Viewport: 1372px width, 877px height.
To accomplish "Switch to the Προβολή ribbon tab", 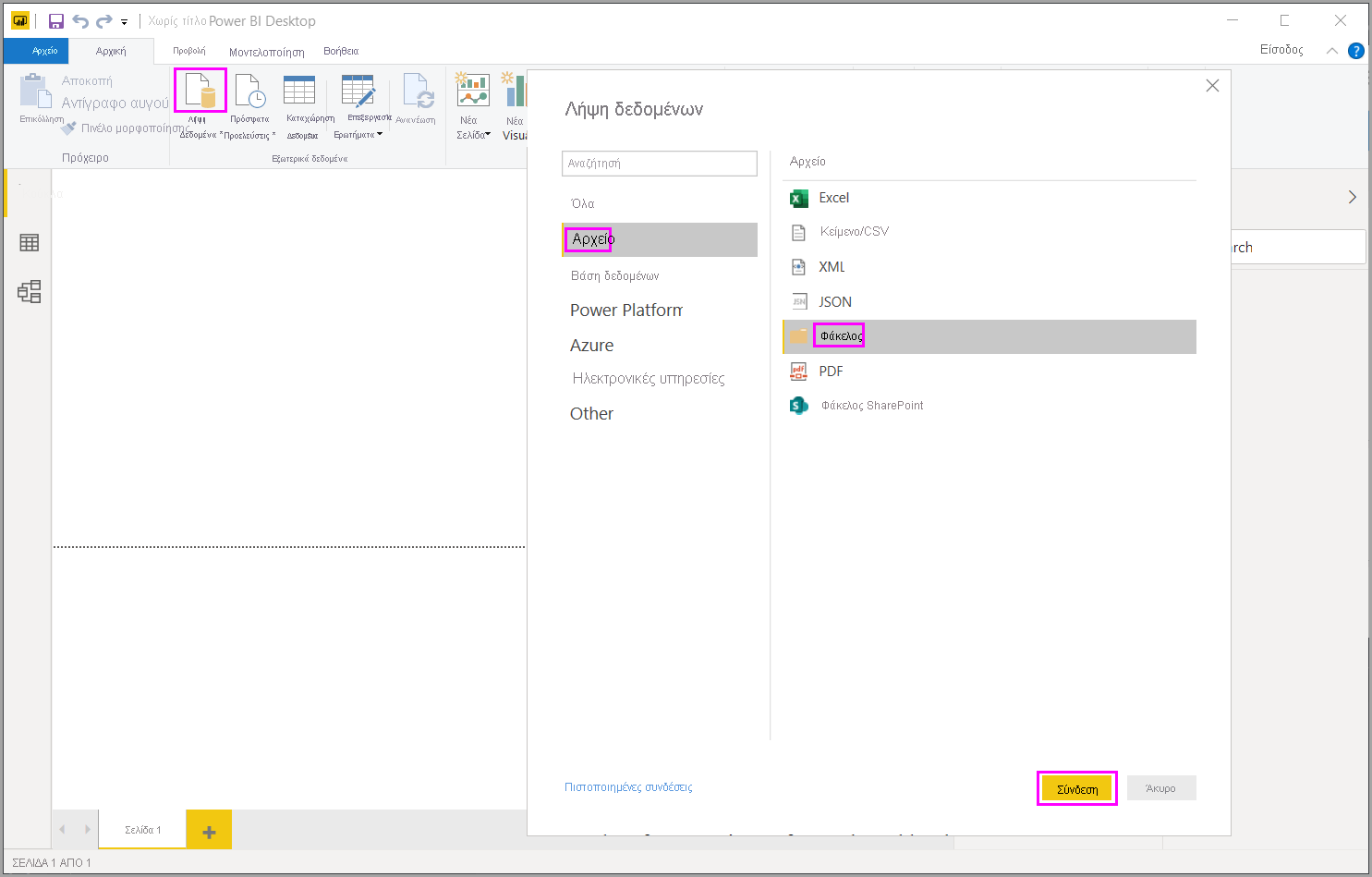I will click(189, 51).
